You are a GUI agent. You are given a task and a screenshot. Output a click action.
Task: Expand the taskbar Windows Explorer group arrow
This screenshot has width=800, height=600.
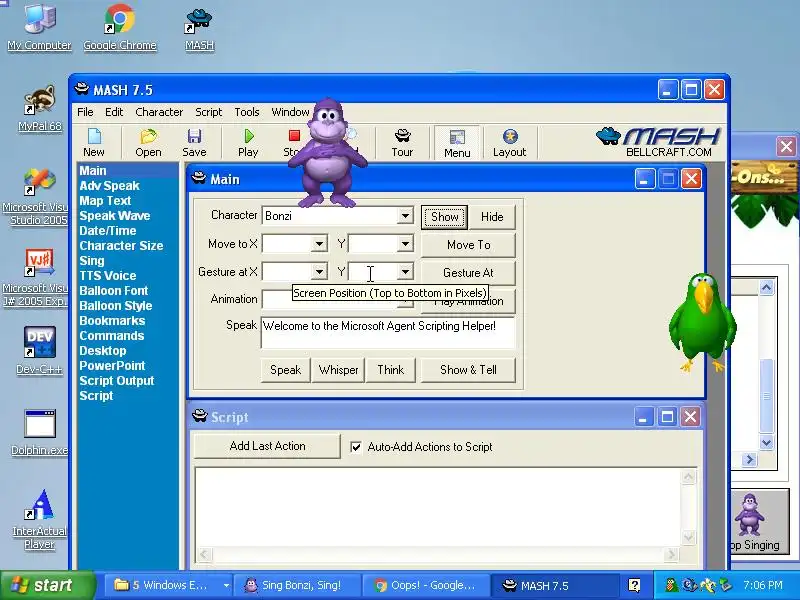click(x=226, y=585)
